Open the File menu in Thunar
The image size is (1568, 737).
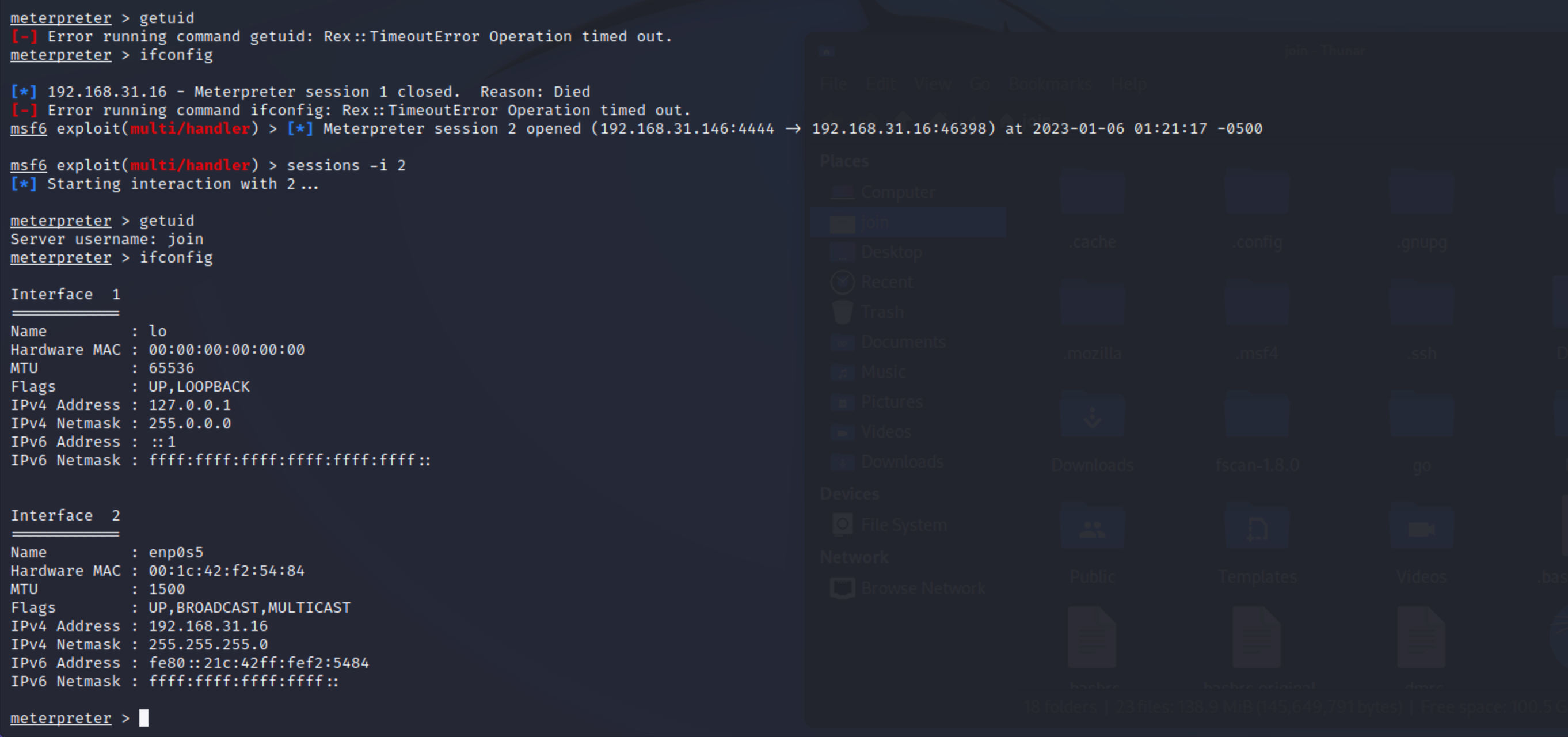tap(833, 84)
